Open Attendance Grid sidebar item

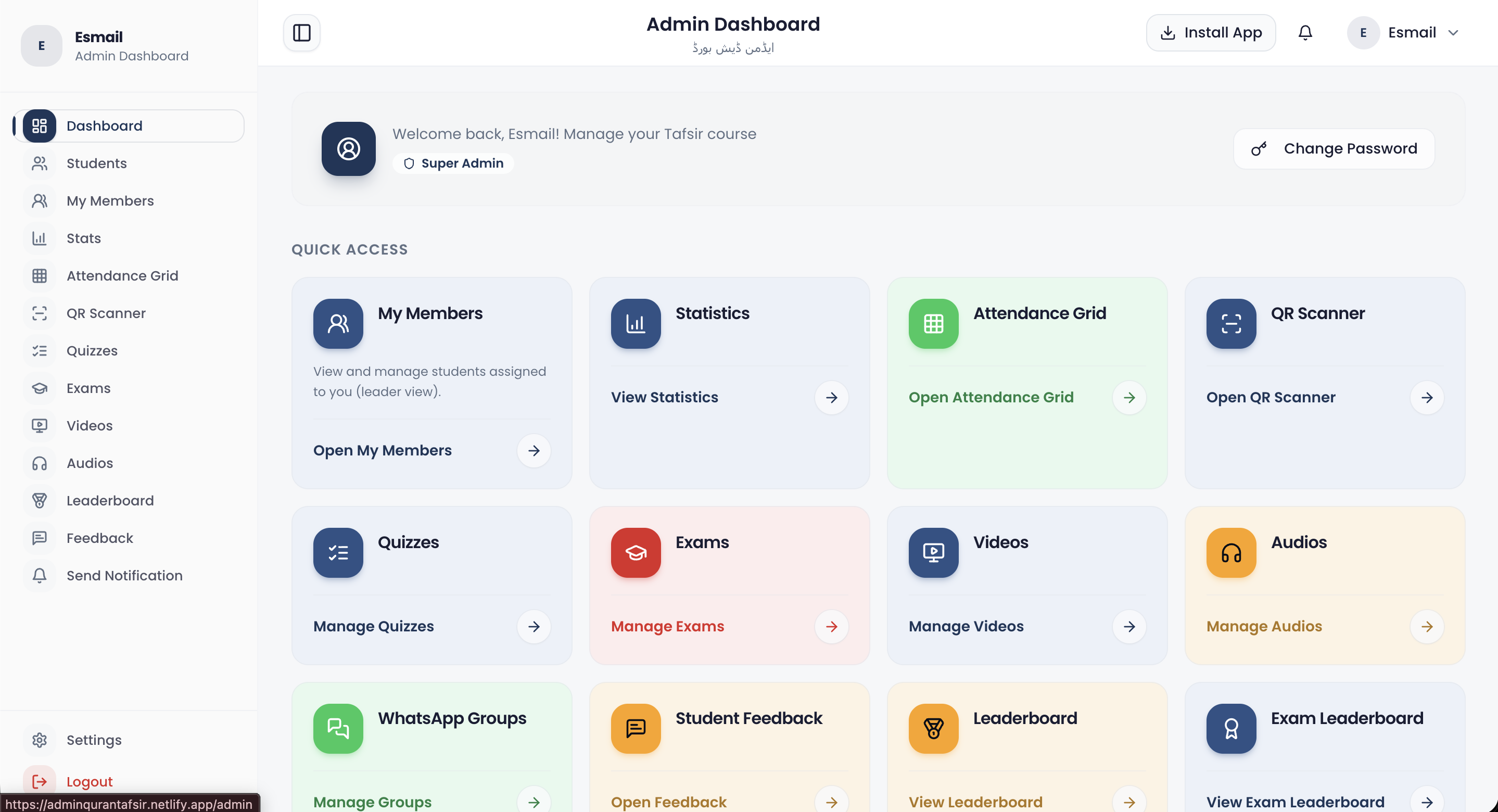point(129,276)
